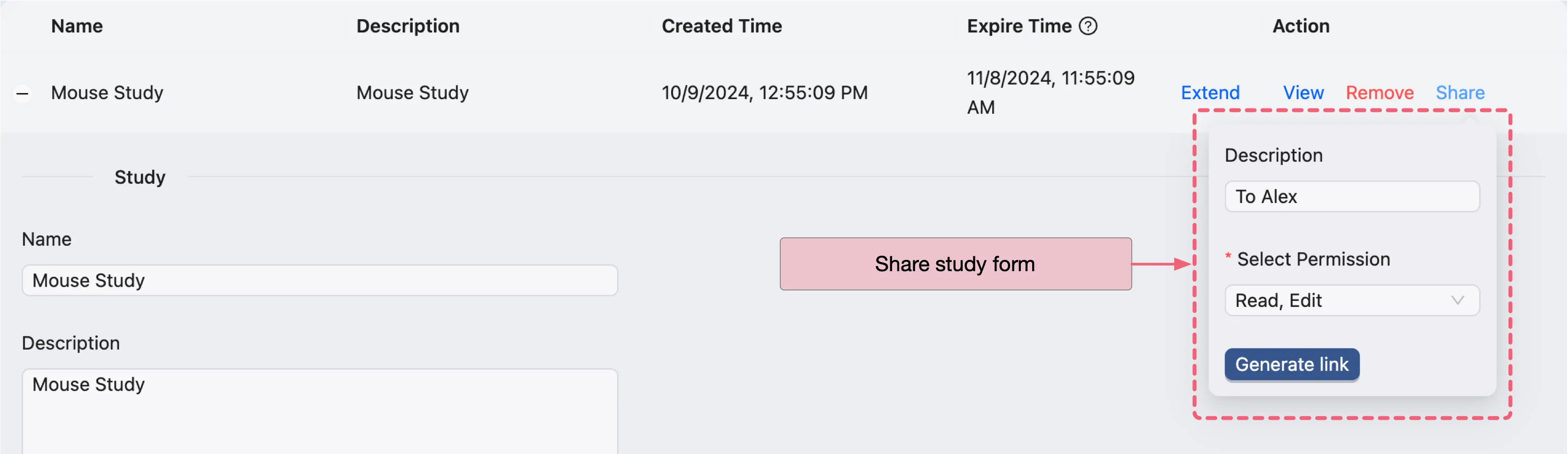Select the Mouse Study name cell in the table

[107, 93]
